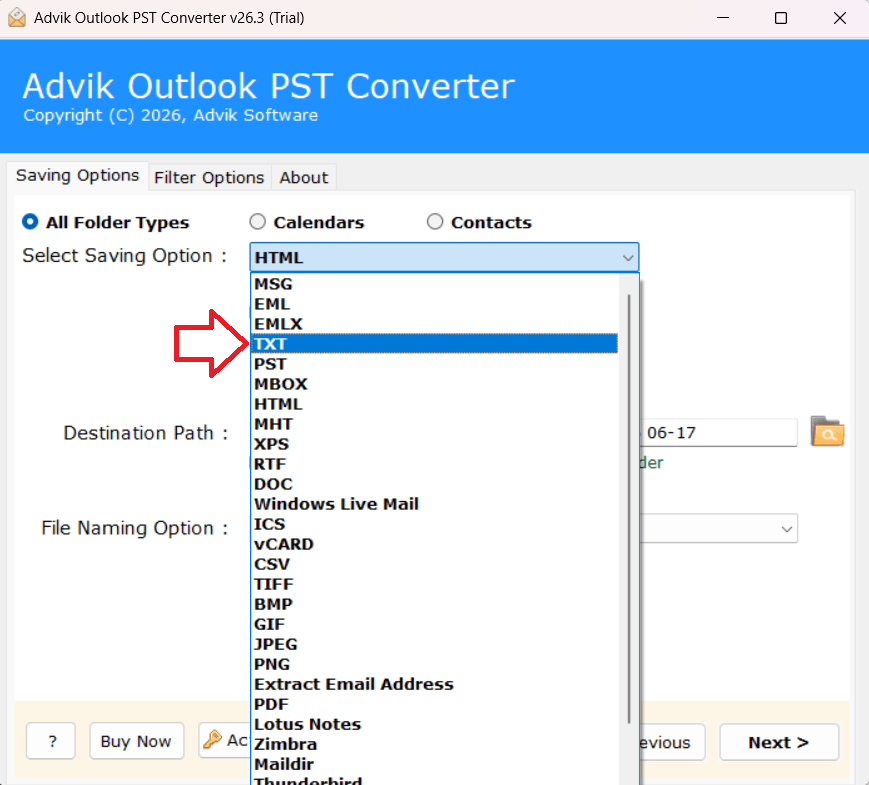Select vCARD saving format

tap(435, 544)
